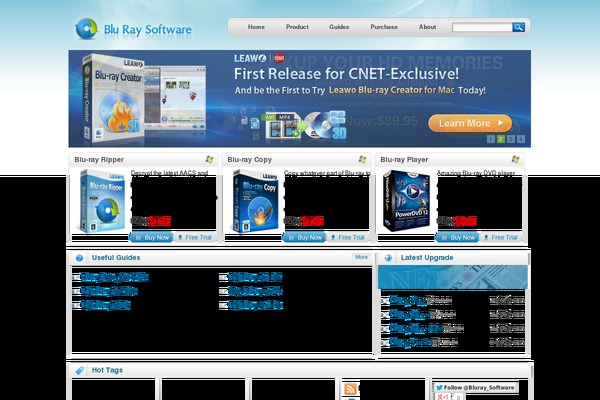This screenshot has height=400, width=600.
Task: Click the Windows icon beside Blu-ray Copy
Action: 362,159
